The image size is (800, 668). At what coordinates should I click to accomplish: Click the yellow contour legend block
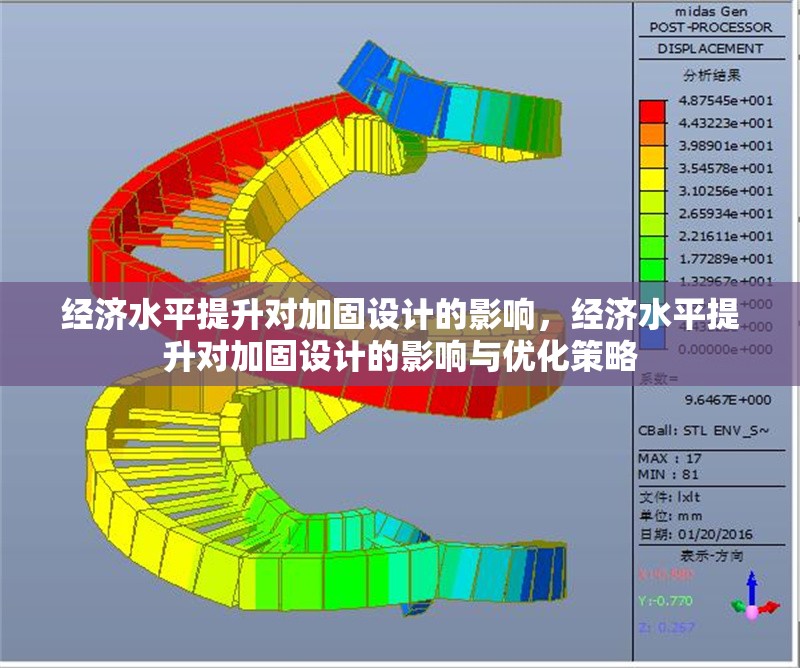651,175
